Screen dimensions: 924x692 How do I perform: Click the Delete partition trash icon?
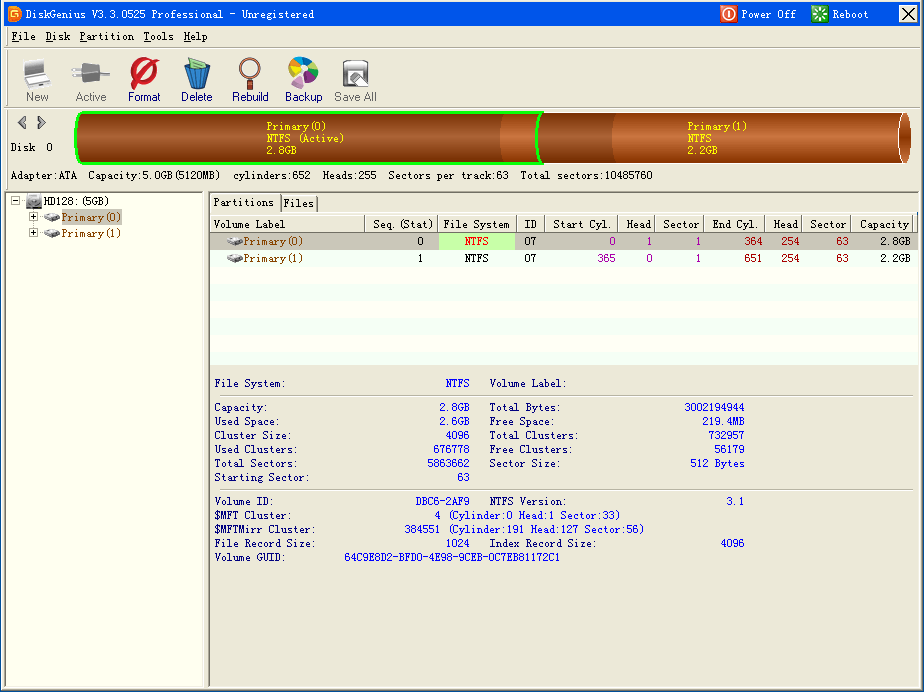197,73
